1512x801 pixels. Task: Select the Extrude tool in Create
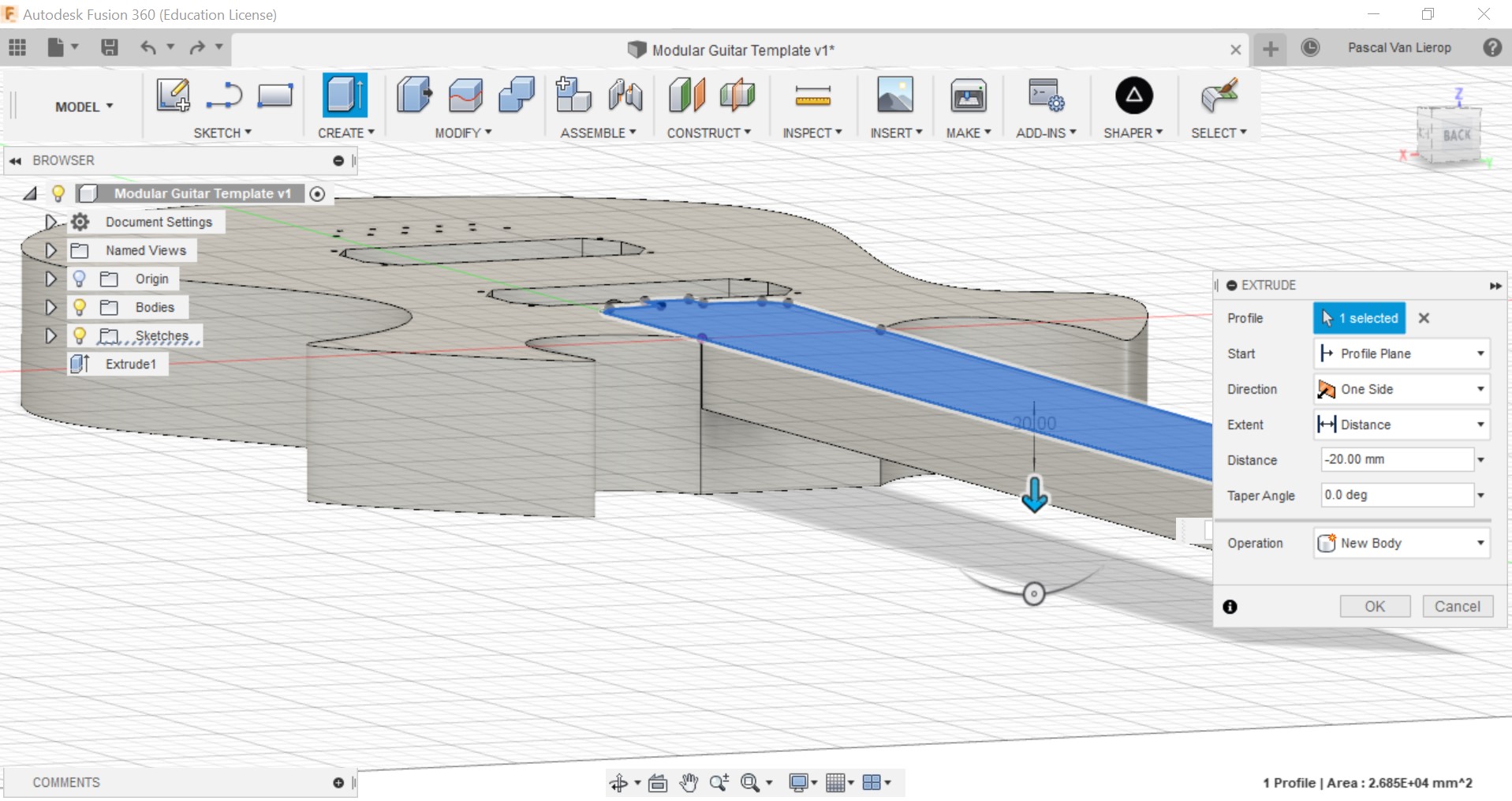pos(345,95)
